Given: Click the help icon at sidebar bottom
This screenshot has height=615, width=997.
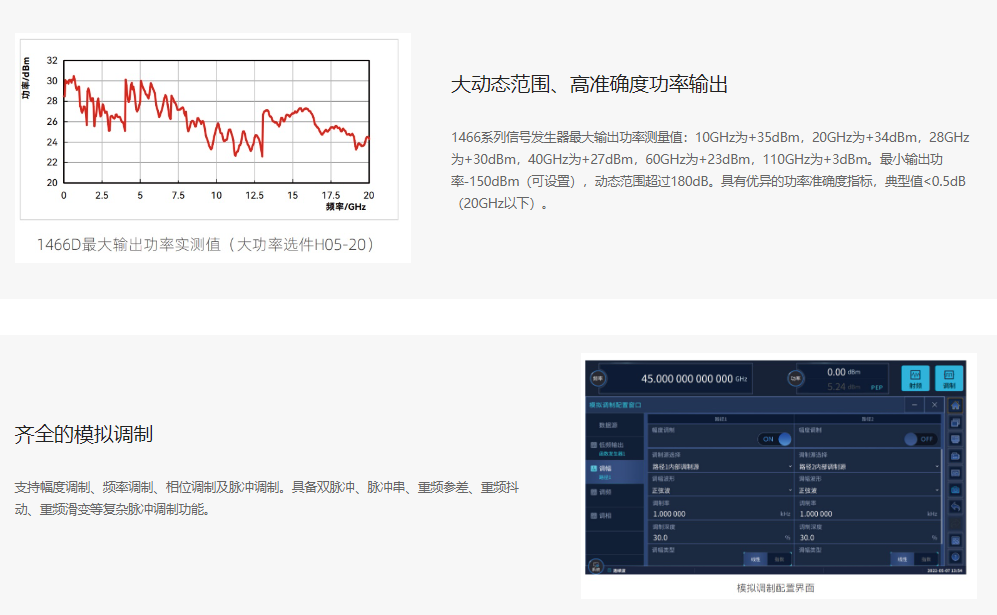Looking at the screenshot, I should 956,557.
